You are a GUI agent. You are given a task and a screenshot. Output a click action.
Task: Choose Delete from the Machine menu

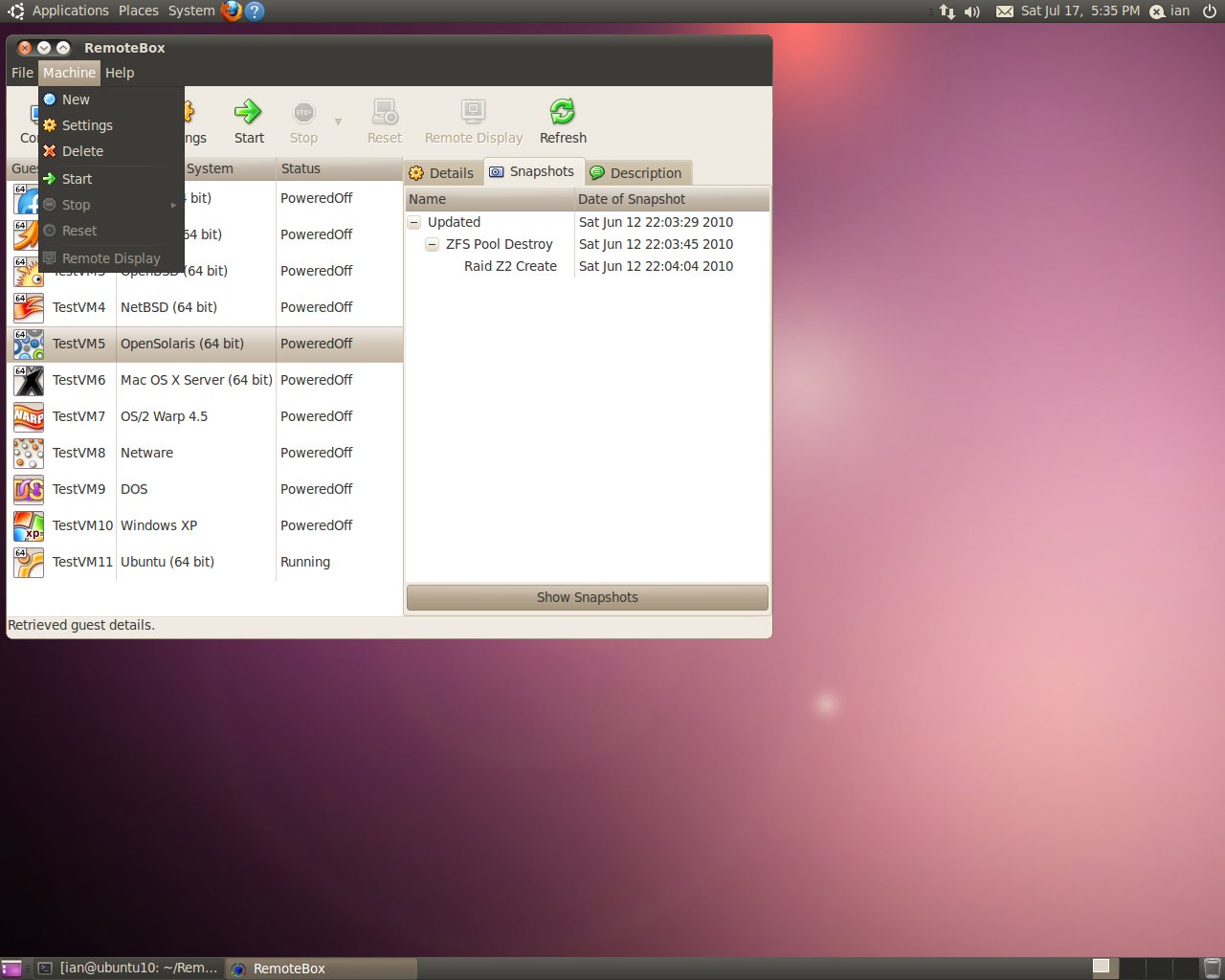point(111,151)
